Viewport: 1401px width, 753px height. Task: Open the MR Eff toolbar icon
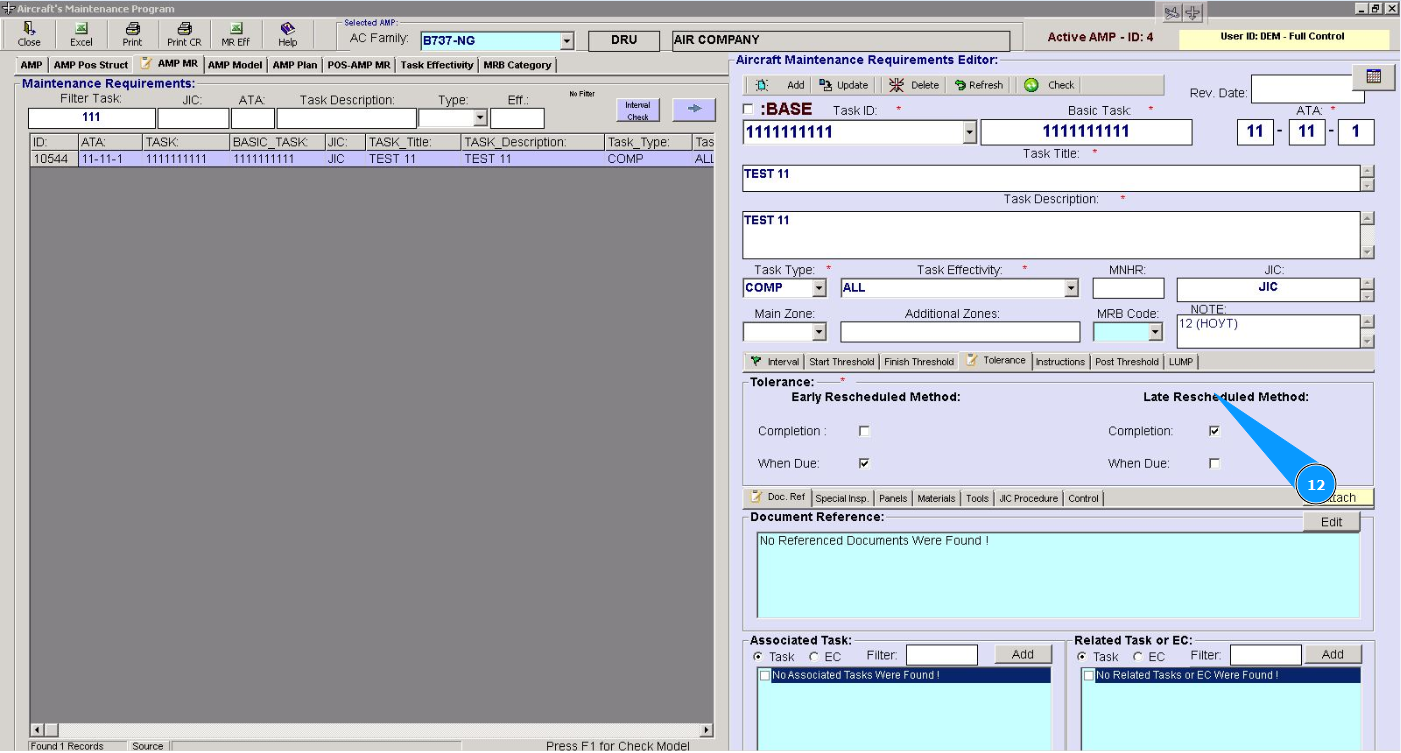pyautogui.click(x=236, y=34)
